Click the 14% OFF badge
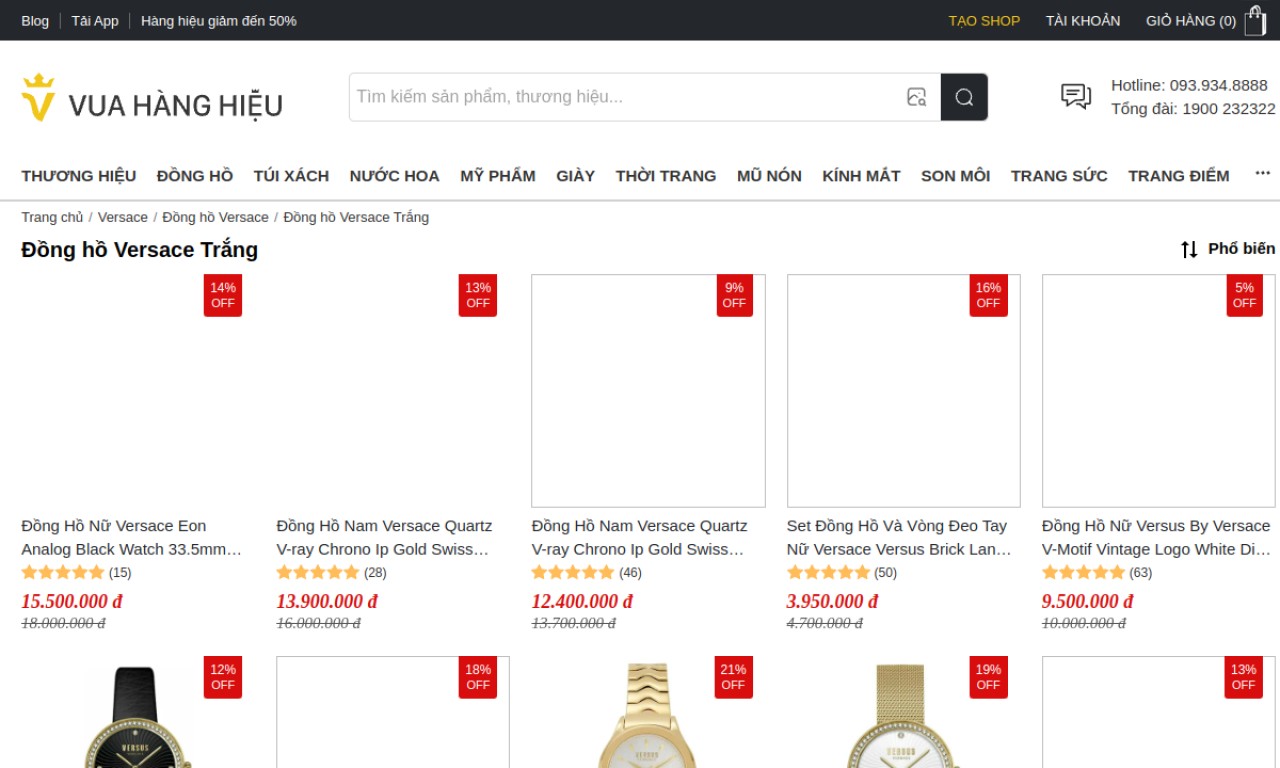Viewport: 1280px width, 768px height. pyautogui.click(x=223, y=295)
